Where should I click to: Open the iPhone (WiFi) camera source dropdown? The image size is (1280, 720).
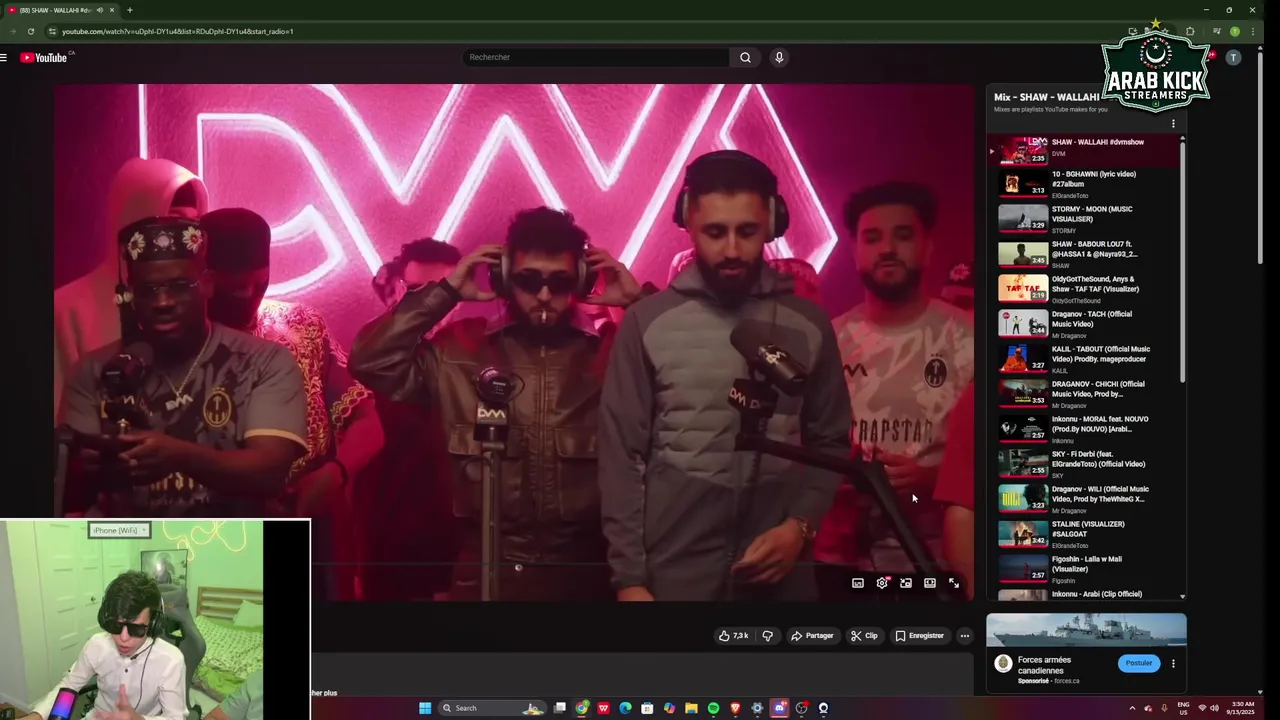click(x=118, y=530)
